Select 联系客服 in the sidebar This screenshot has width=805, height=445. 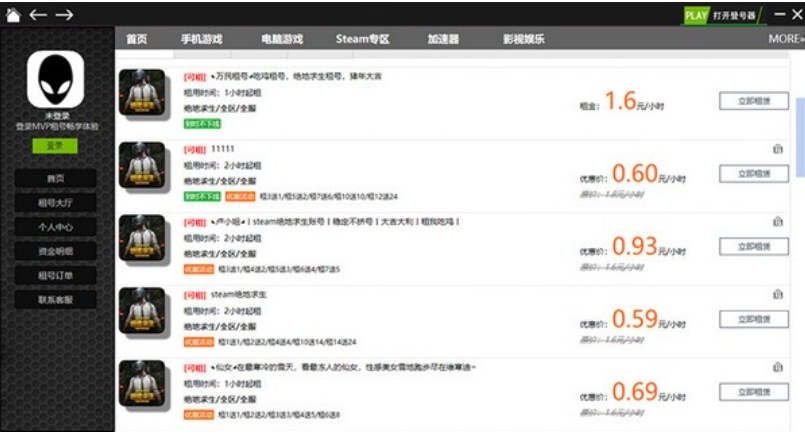coord(55,299)
